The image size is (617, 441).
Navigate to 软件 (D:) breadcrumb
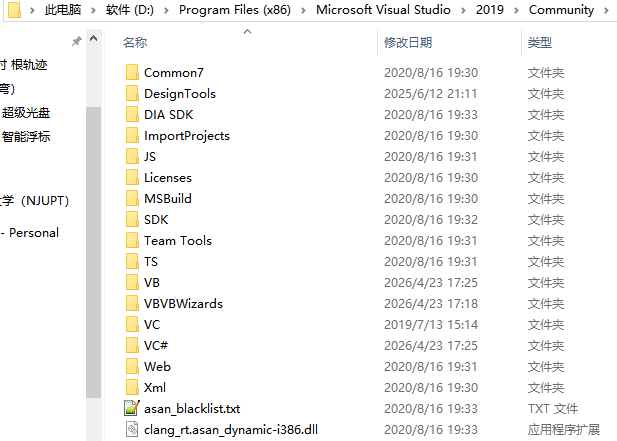coord(129,10)
